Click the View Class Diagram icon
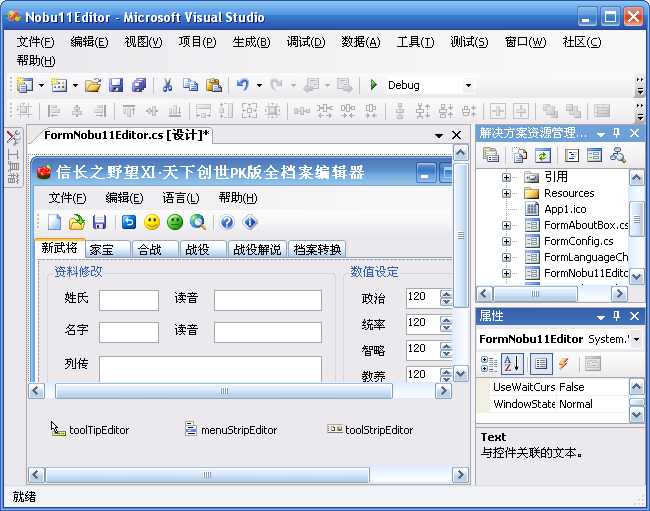650x511 pixels. tap(618, 156)
